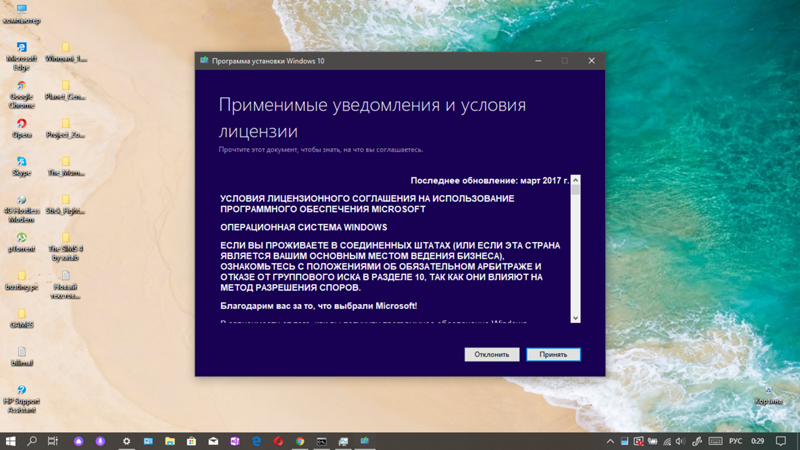800x450 pixels.
Task: Open touch keyboard tray icon
Action: [715, 441]
